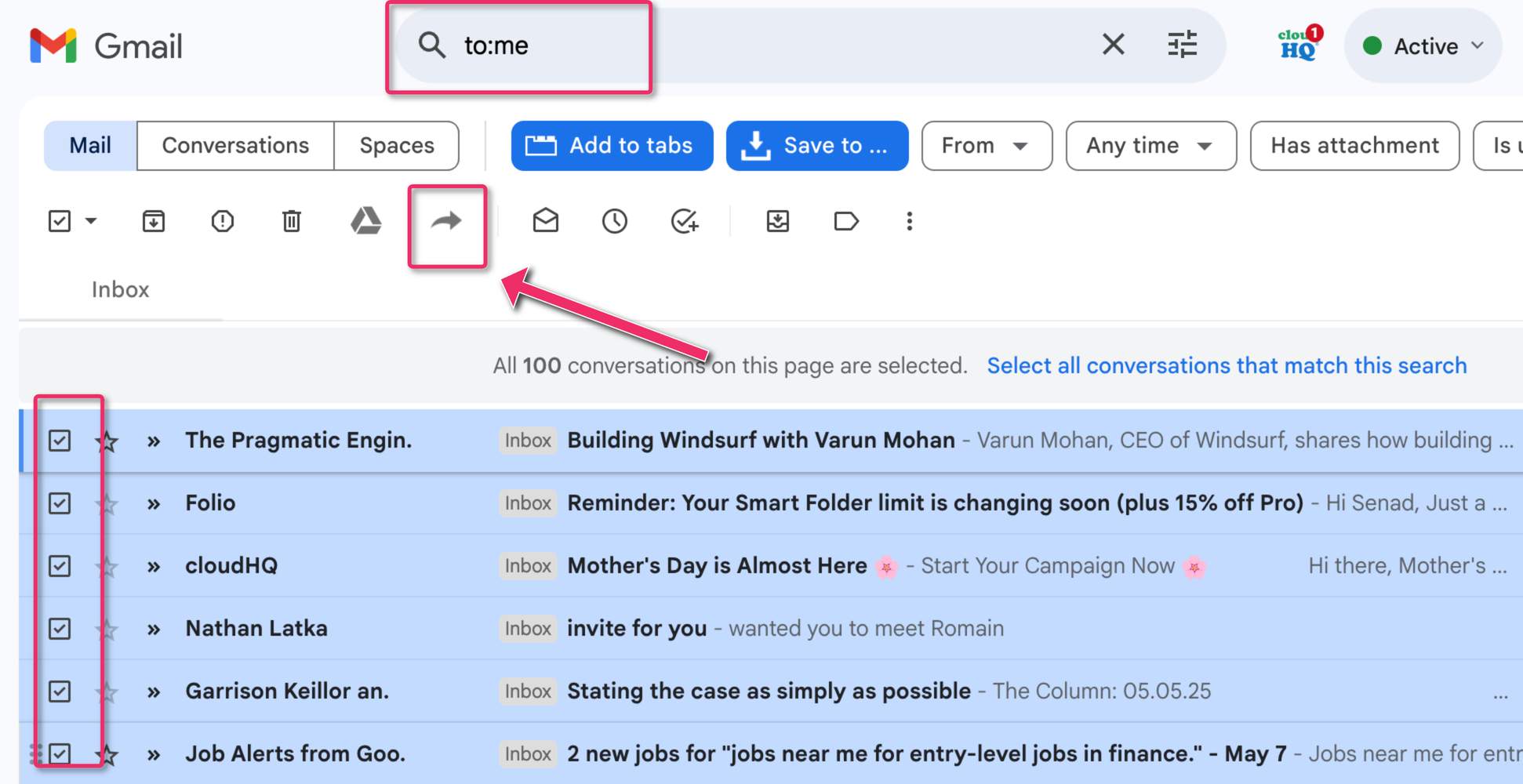Click the Save to ... button

(817, 146)
